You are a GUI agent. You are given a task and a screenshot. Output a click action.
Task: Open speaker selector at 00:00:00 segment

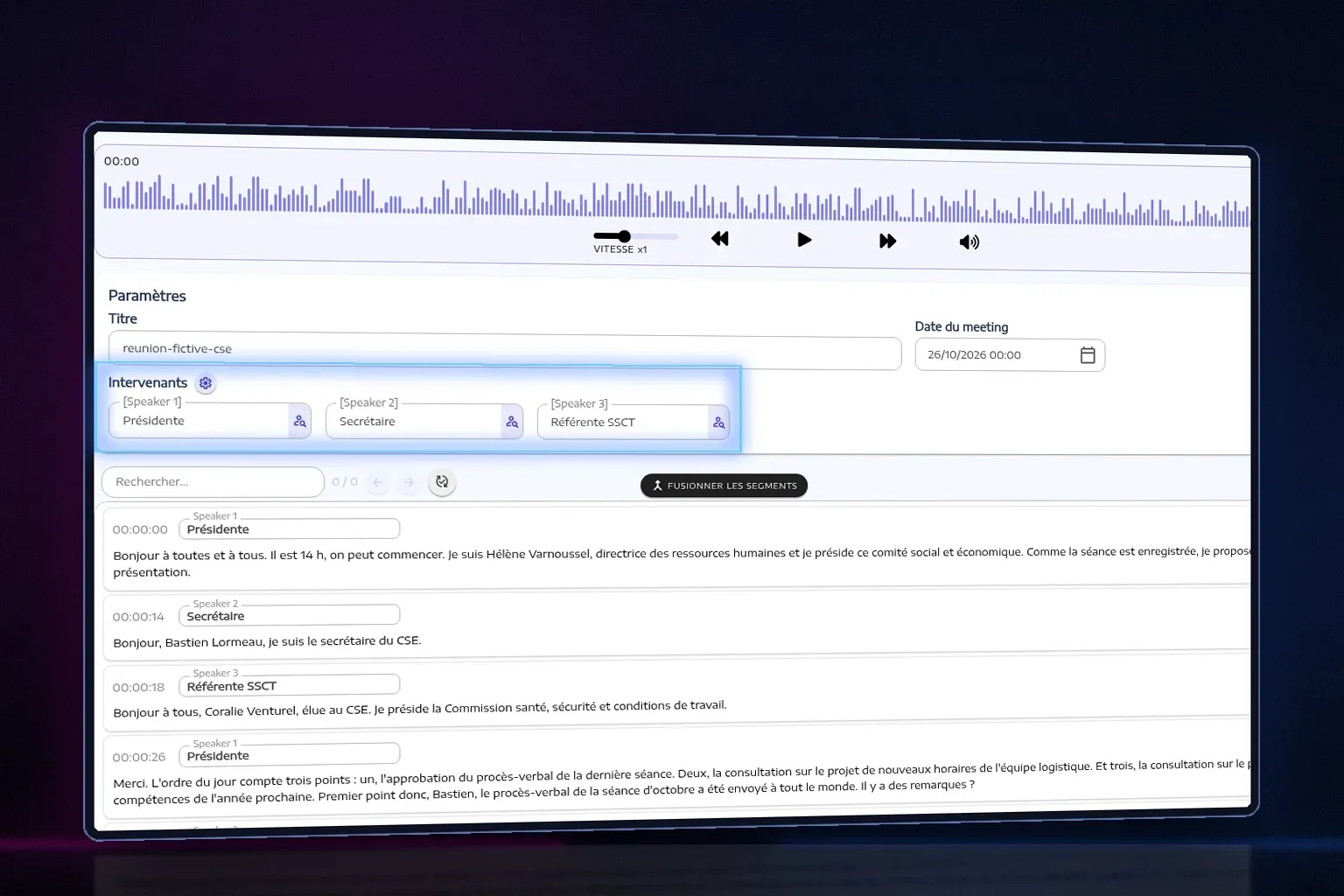pos(290,528)
